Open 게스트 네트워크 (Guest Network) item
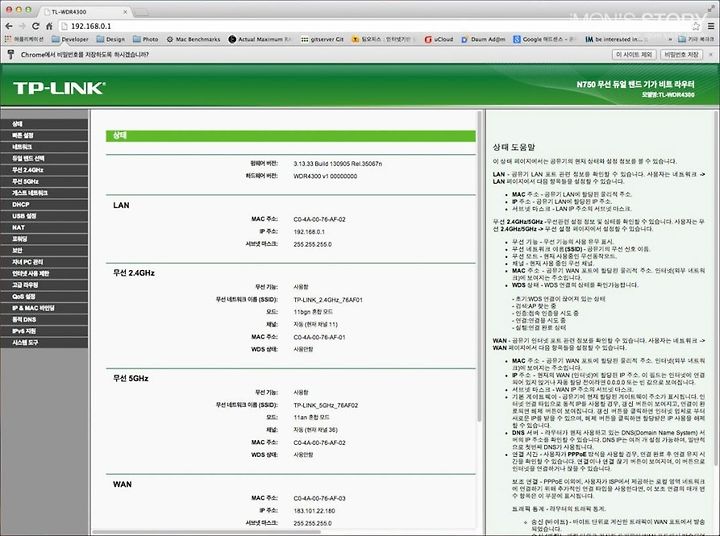Image resolution: width=720 pixels, height=536 pixels. point(44,193)
